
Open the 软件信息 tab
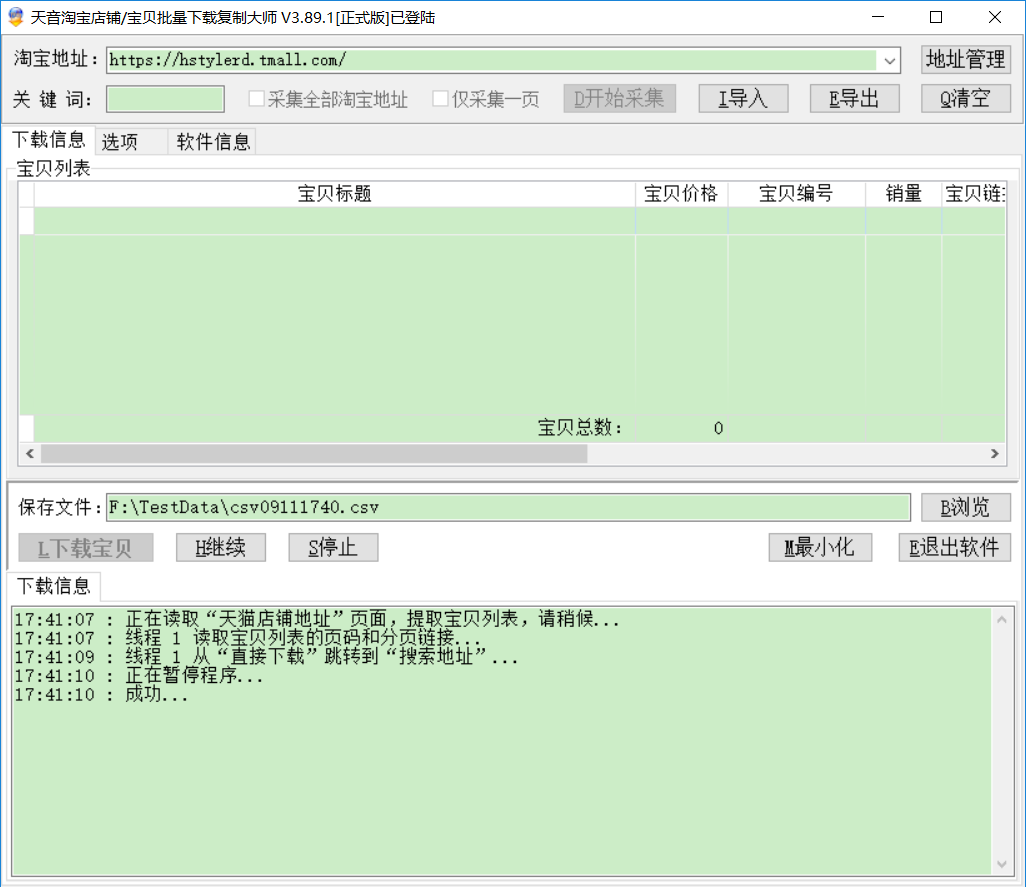(213, 142)
